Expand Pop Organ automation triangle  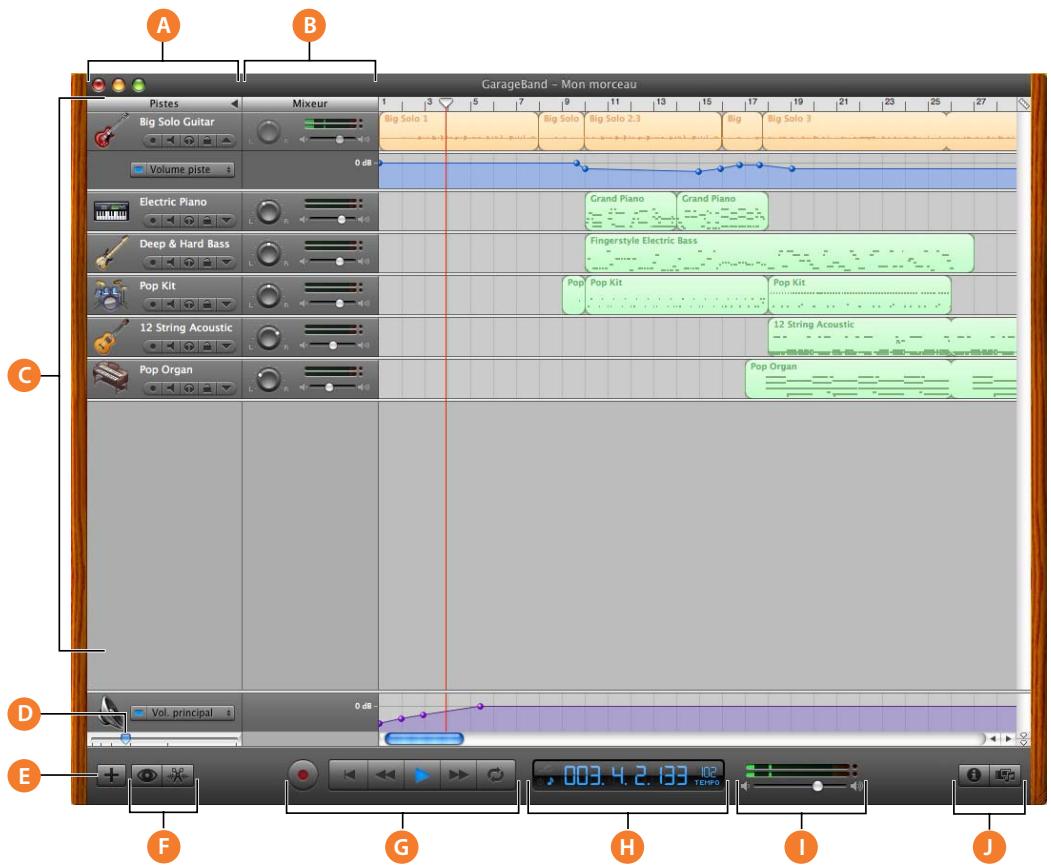click(x=226, y=387)
